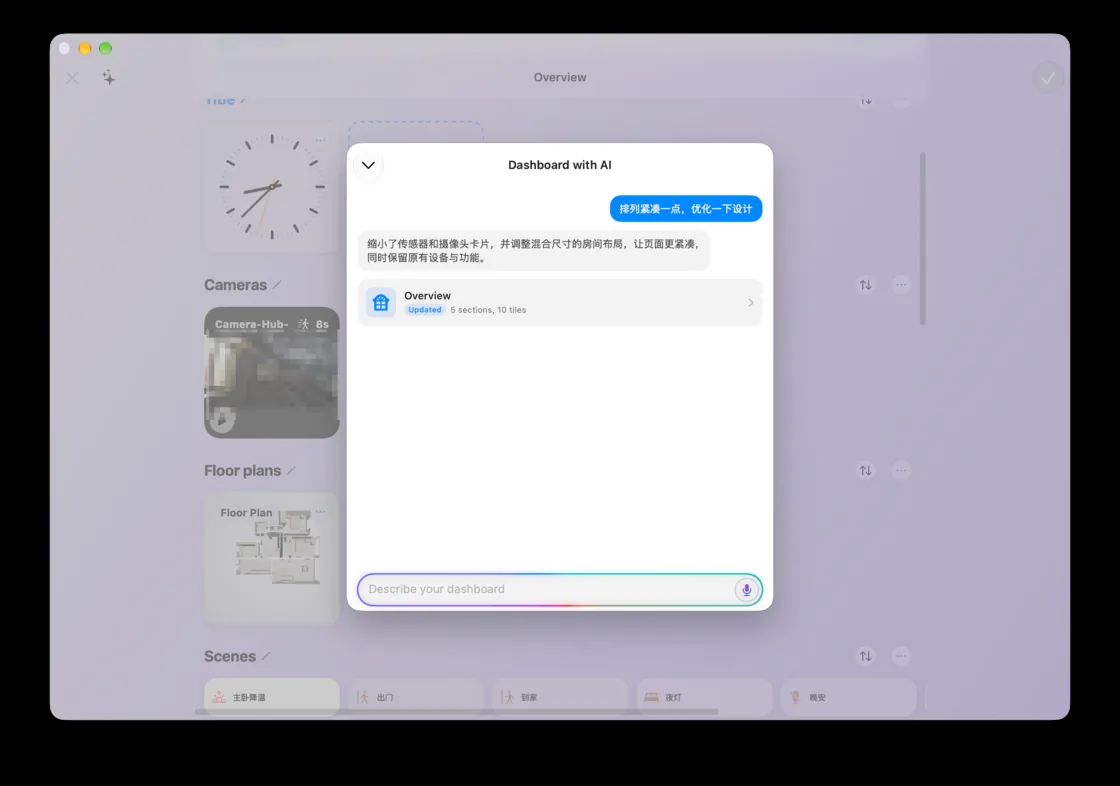Edit the Floor plans section title
This screenshot has height=786, width=1120.
pyautogui.click(x=291, y=471)
